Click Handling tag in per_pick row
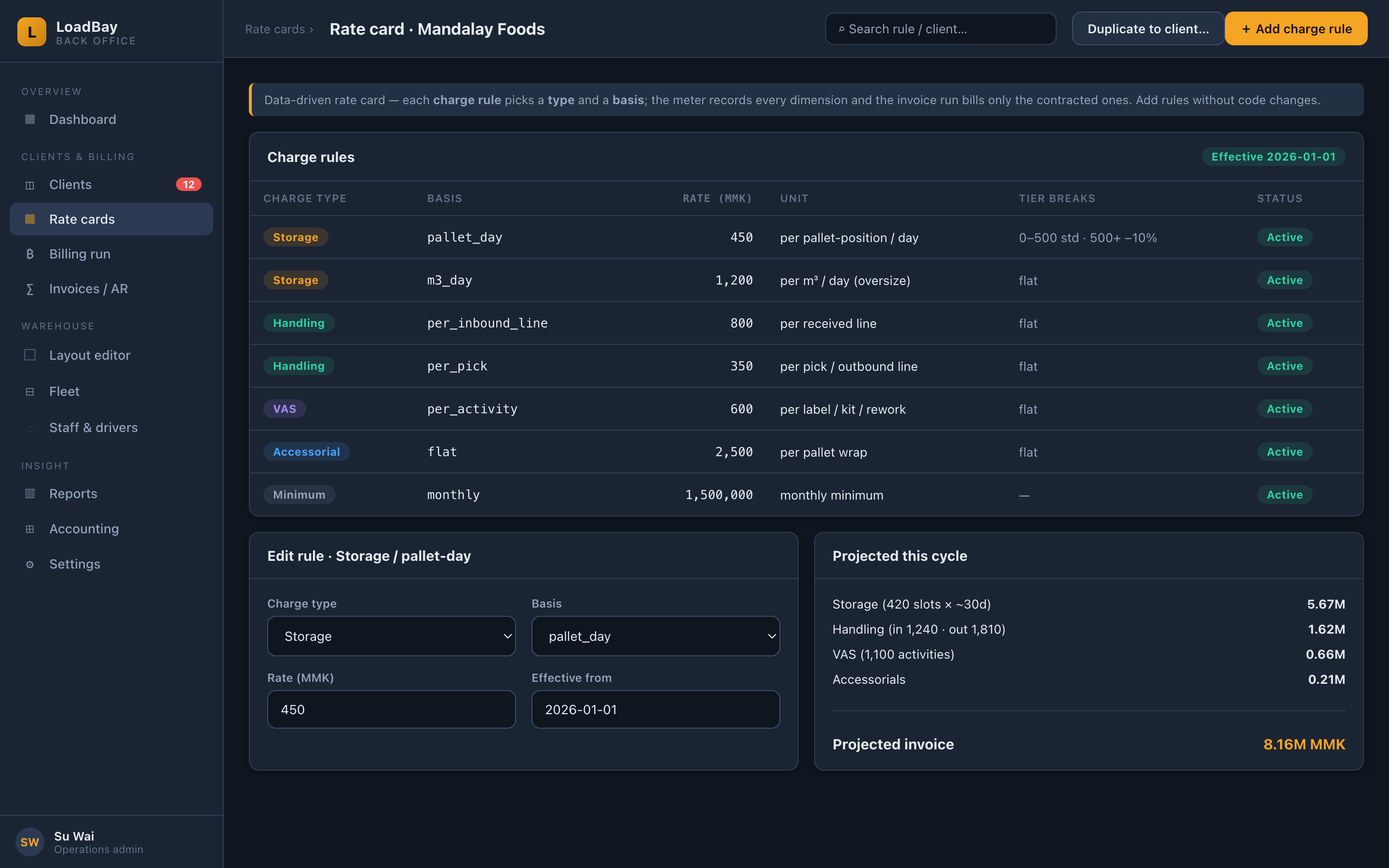1389x868 pixels. (299, 366)
